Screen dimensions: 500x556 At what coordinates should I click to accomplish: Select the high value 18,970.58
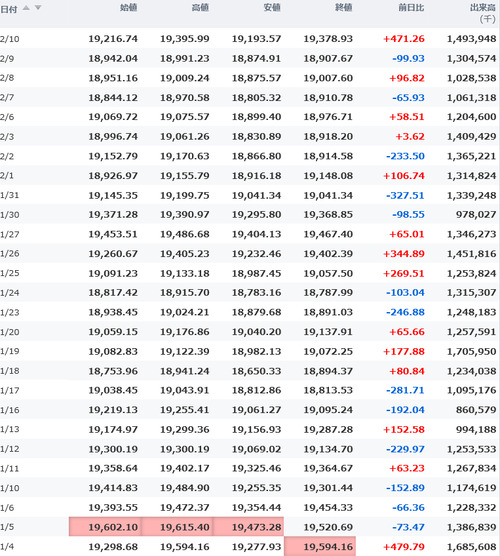point(185,98)
